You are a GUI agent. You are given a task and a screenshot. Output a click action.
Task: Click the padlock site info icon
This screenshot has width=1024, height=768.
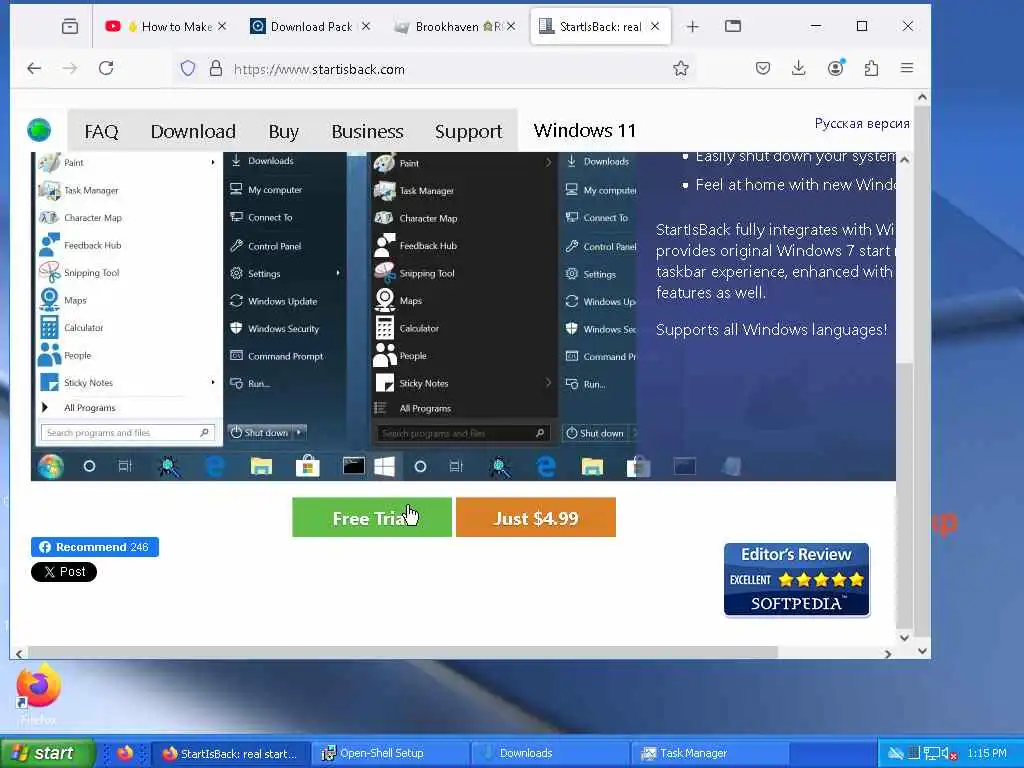coord(216,69)
